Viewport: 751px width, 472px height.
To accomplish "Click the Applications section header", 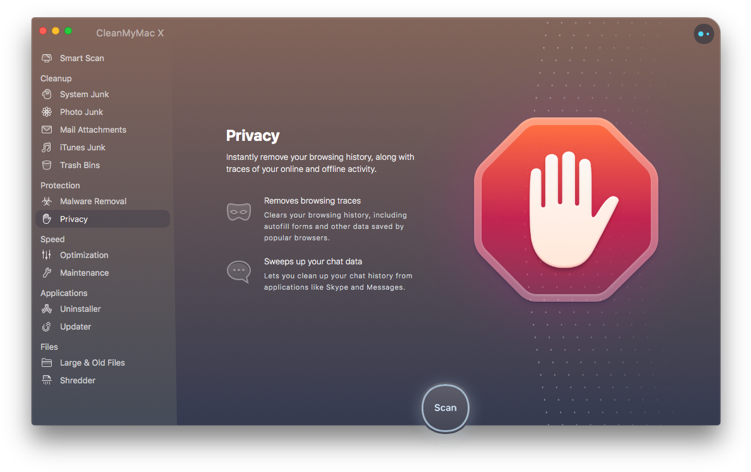I will pos(64,293).
